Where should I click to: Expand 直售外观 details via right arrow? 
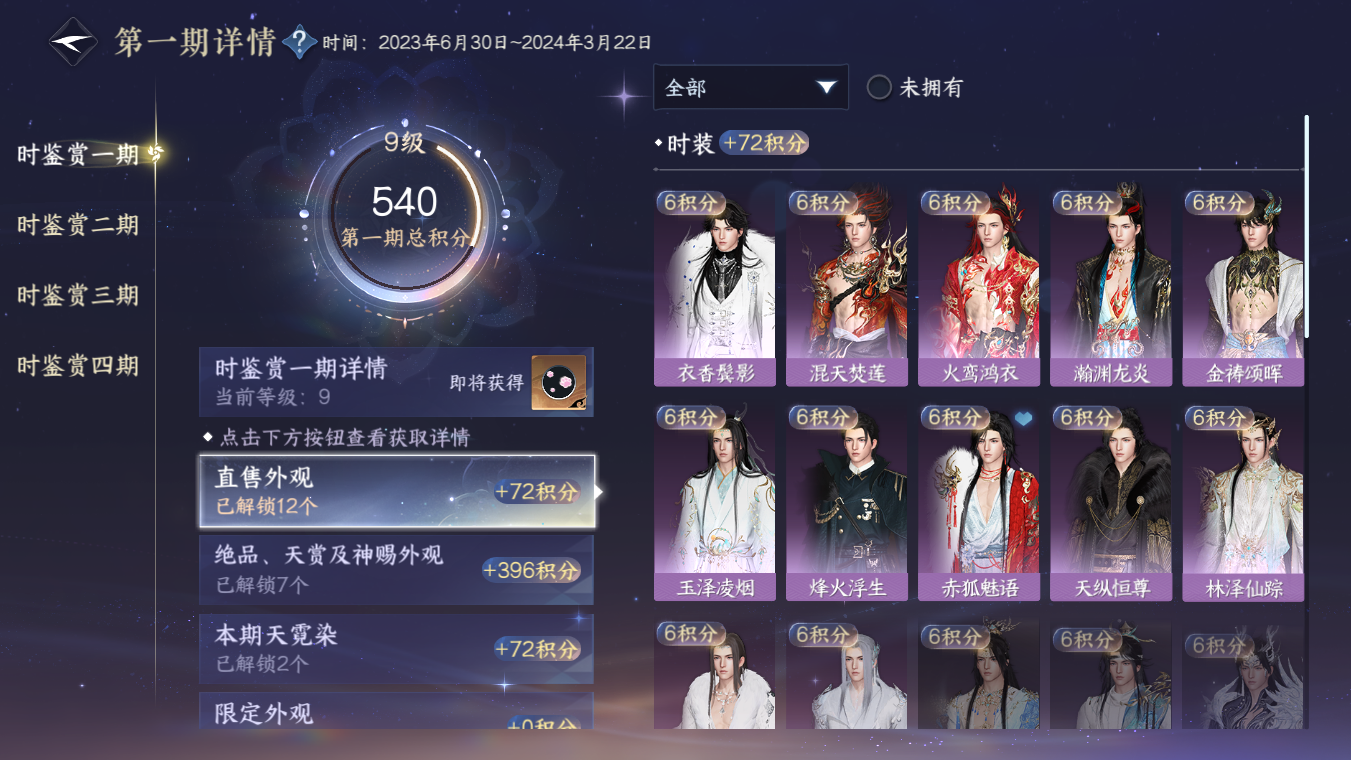599,491
